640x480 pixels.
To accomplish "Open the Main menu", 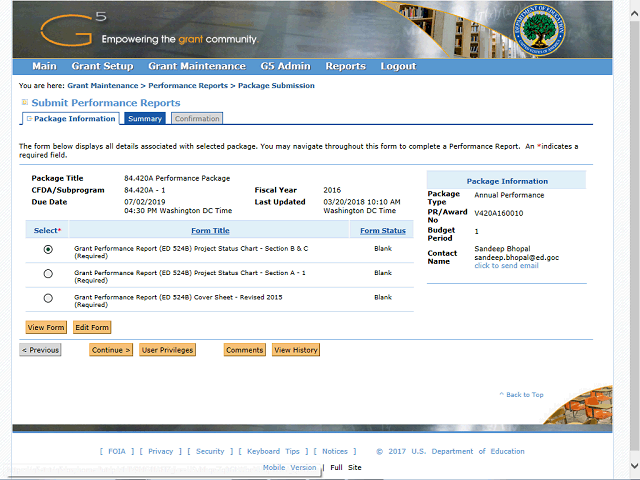I will click(44, 66).
